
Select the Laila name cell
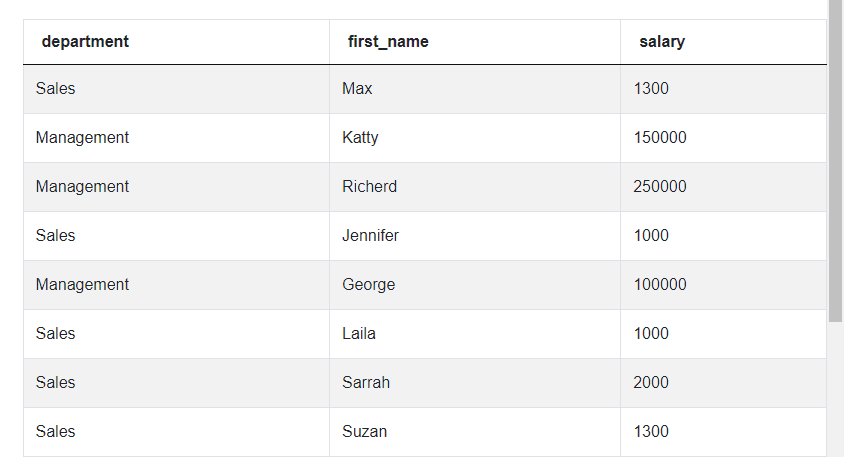coord(359,334)
